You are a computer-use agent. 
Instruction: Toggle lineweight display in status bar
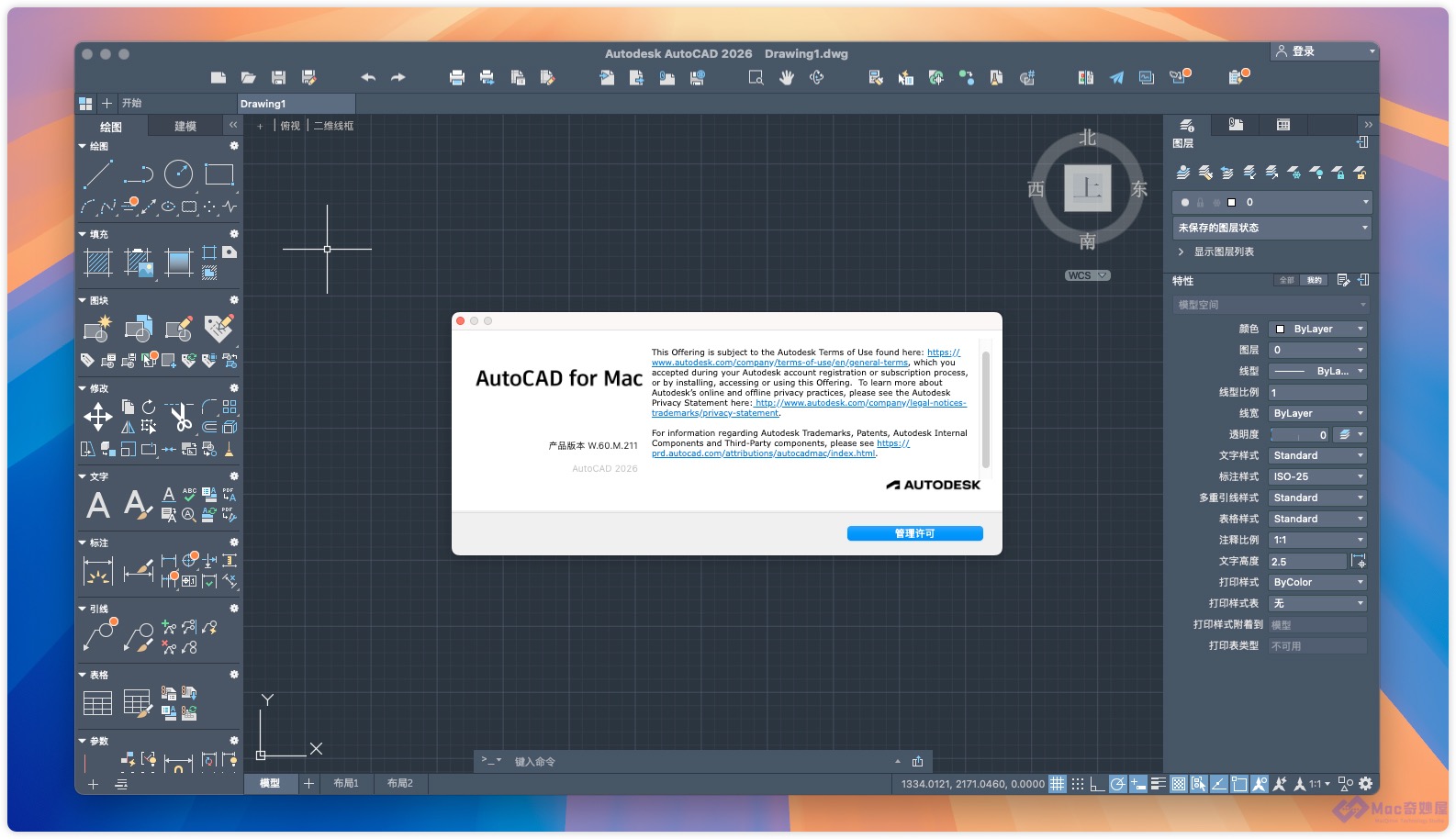1159,784
